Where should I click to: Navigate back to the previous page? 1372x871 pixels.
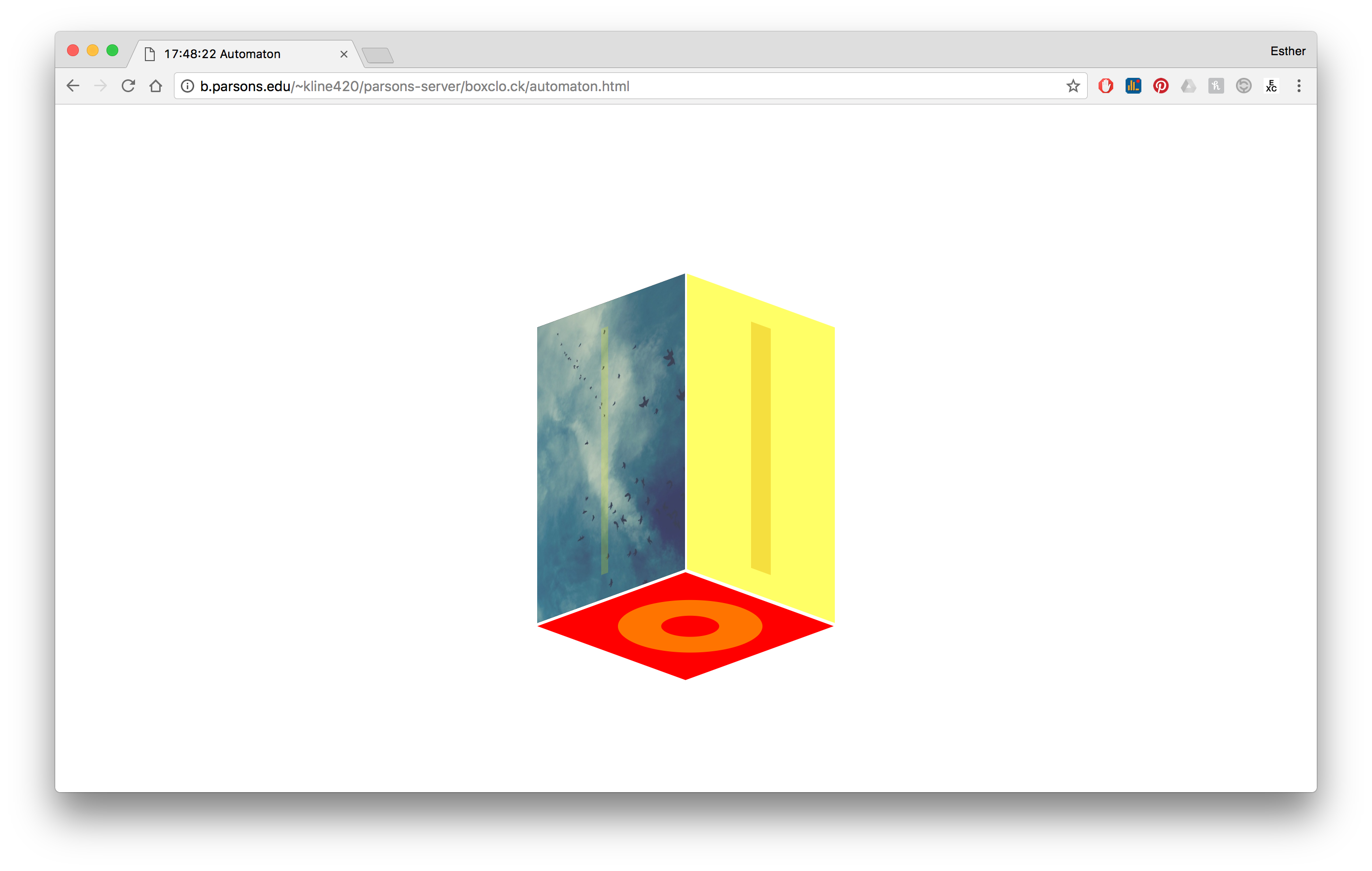[73, 86]
